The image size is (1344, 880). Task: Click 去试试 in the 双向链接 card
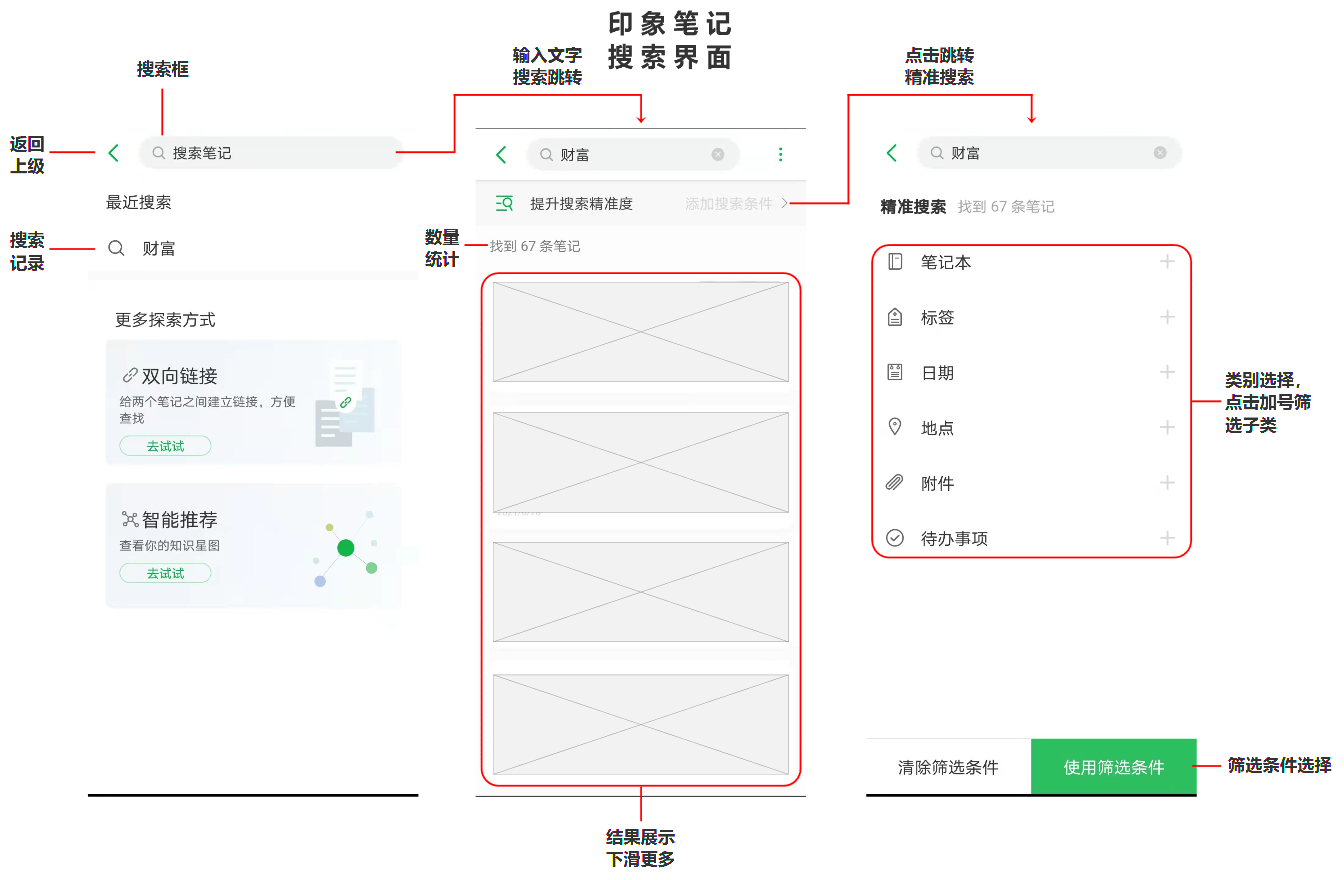click(x=165, y=447)
